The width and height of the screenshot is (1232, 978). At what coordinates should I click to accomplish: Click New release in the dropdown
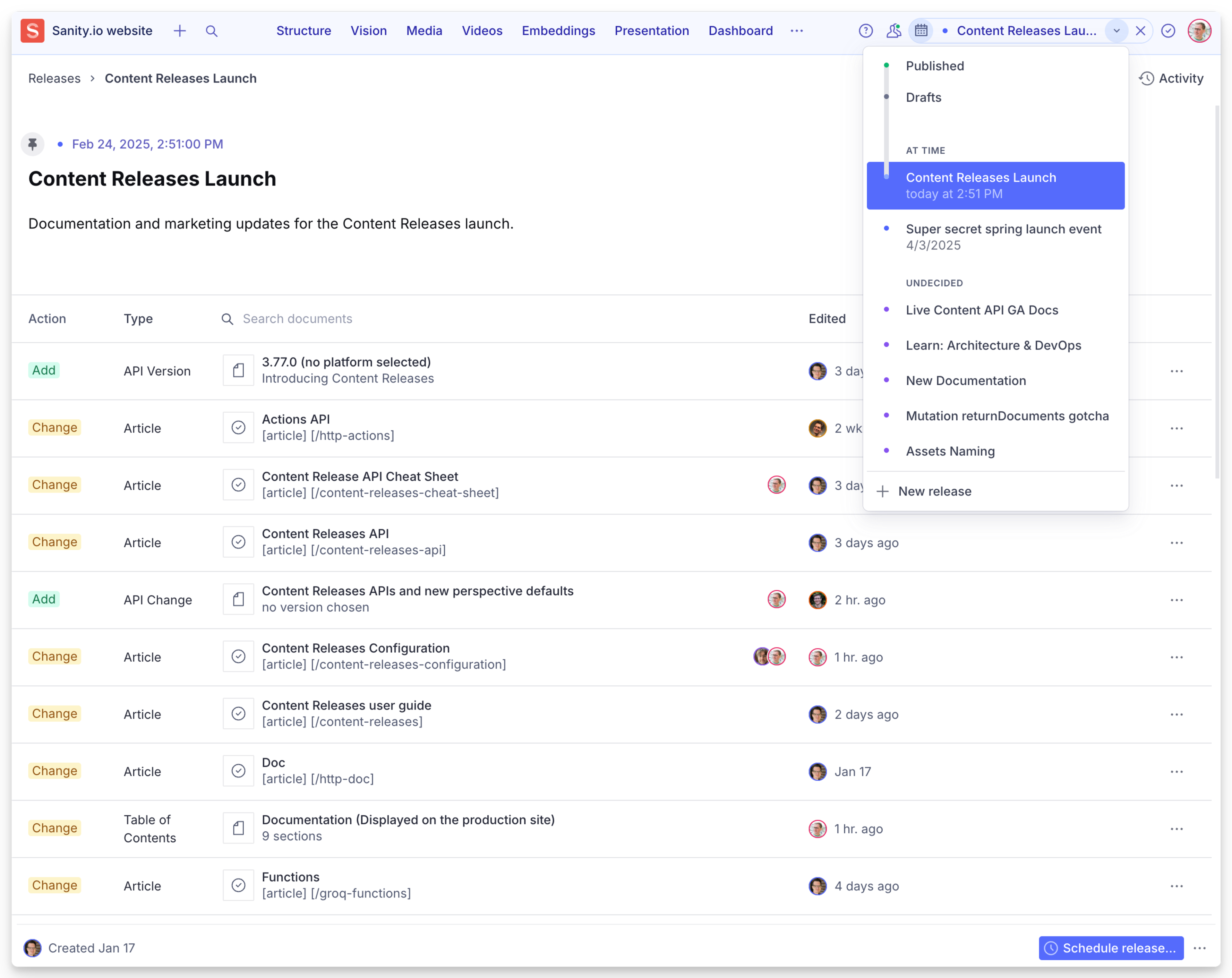tap(996, 492)
